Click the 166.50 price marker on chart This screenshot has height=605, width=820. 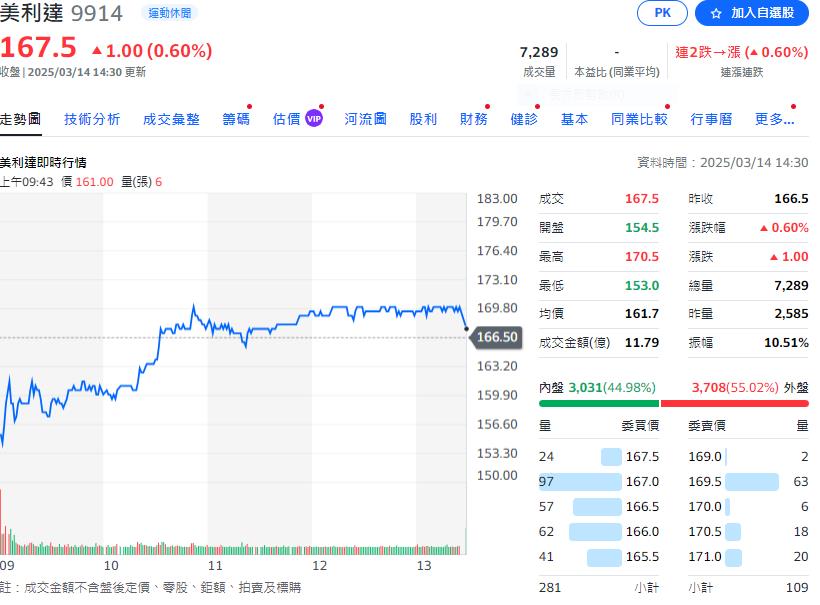pyautogui.click(x=496, y=337)
